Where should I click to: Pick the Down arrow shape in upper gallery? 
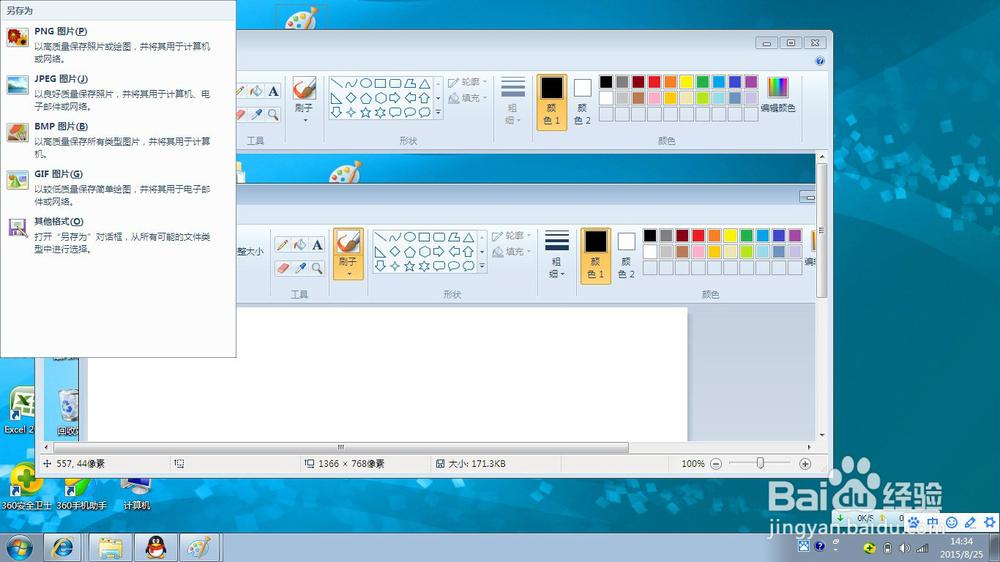[336, 112]
